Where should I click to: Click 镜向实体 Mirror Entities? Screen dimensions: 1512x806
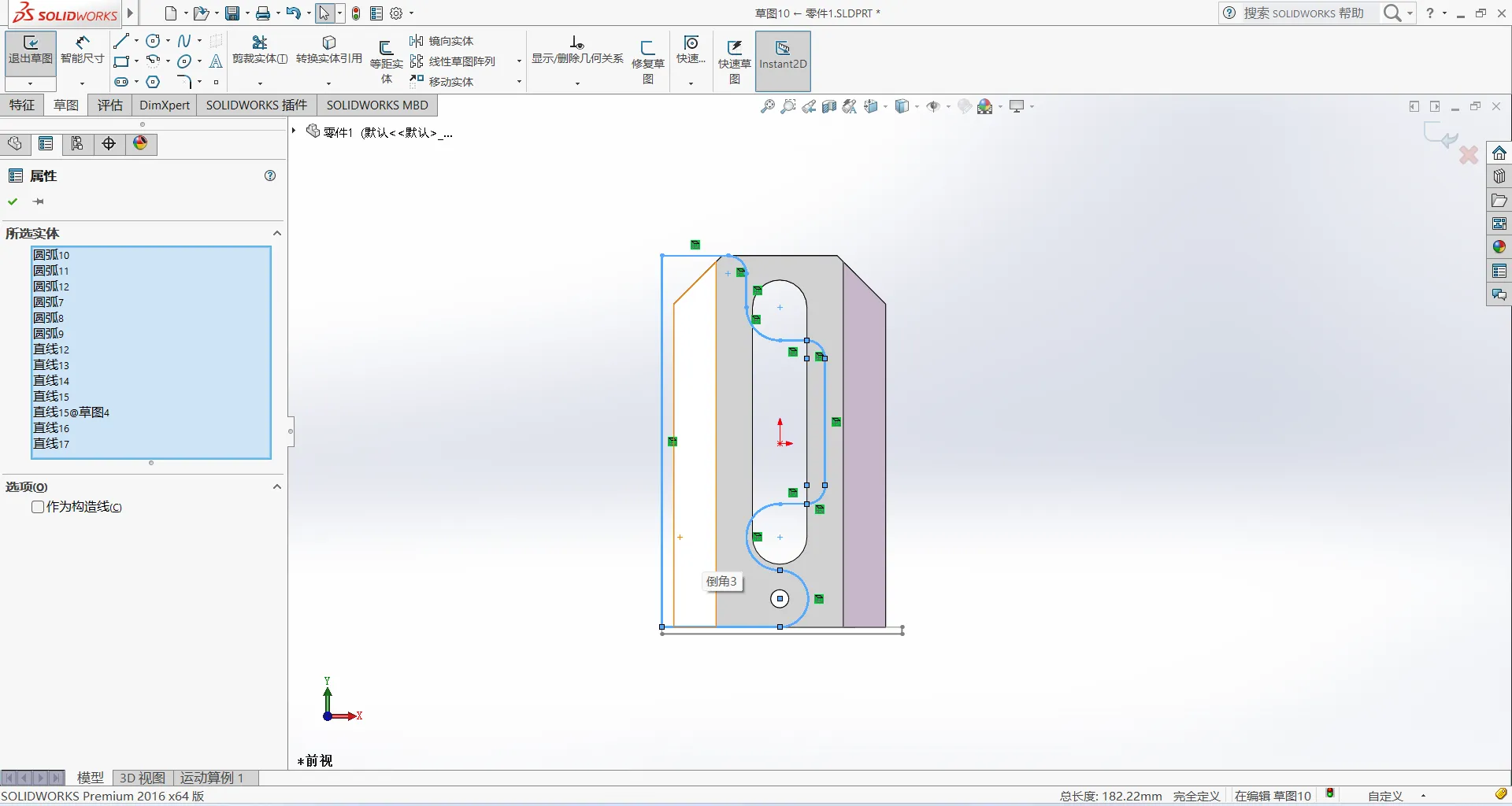point(442,41)
